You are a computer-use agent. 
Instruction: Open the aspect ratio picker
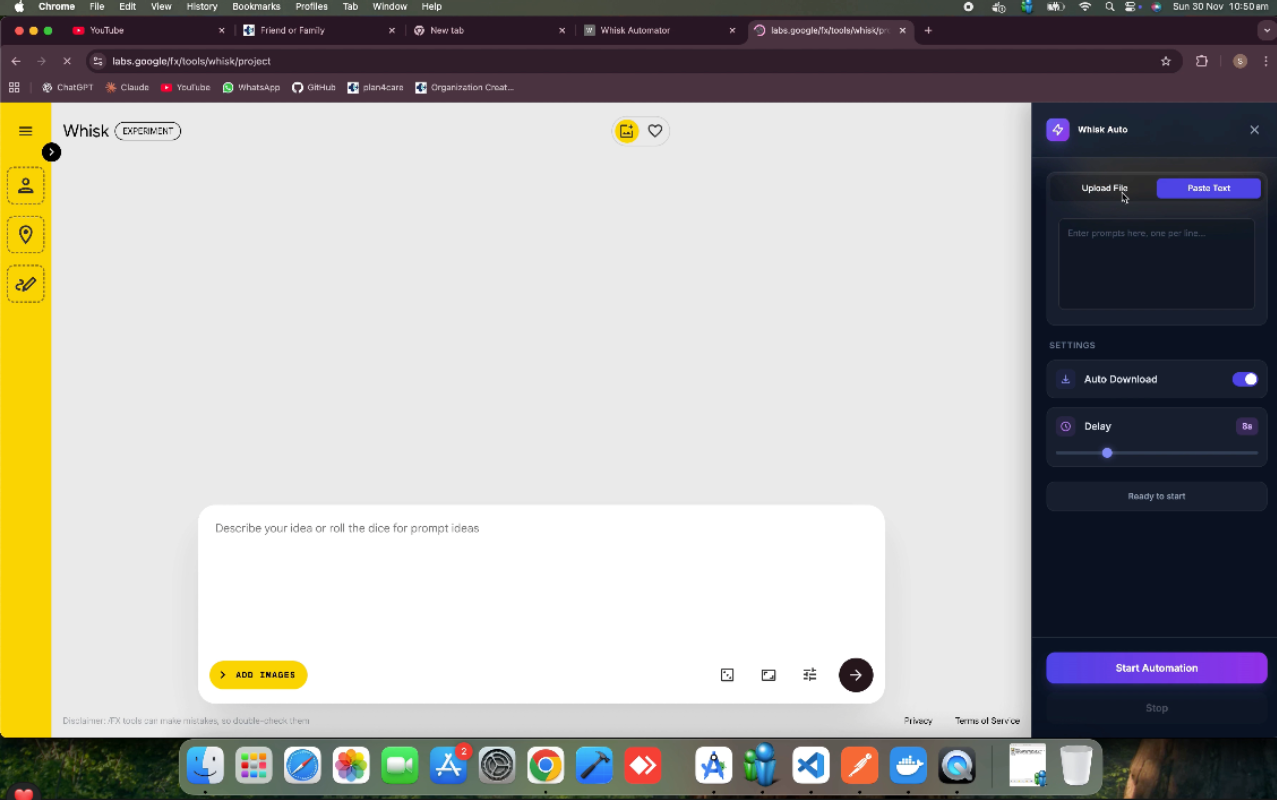(768, 675)
